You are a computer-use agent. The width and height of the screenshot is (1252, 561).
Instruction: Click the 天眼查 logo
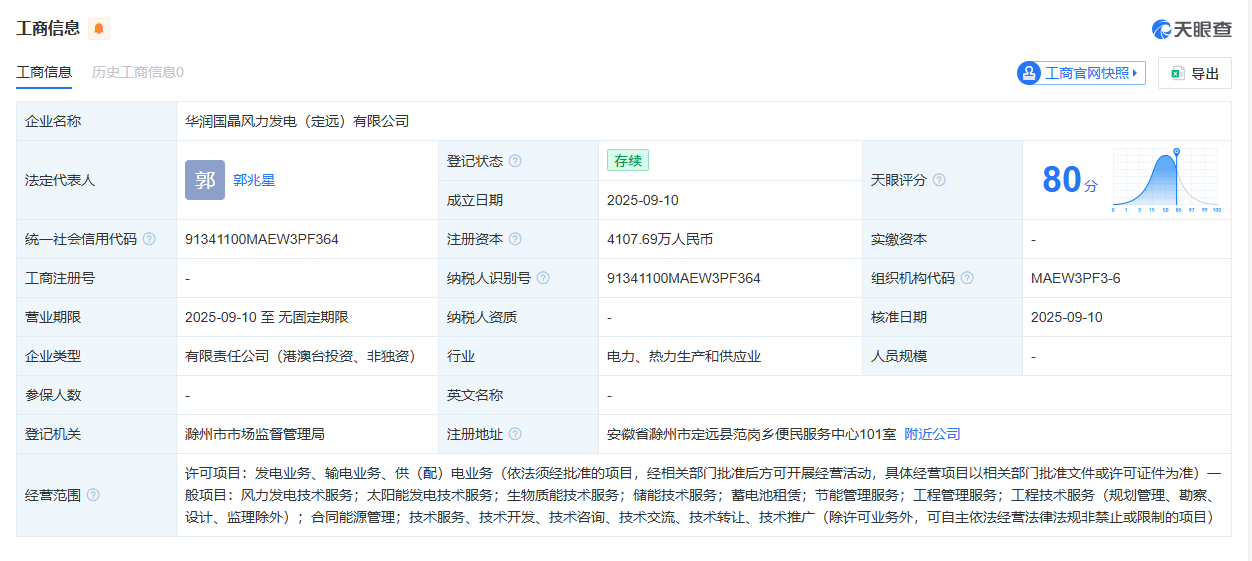click(x=1191, y=29)
